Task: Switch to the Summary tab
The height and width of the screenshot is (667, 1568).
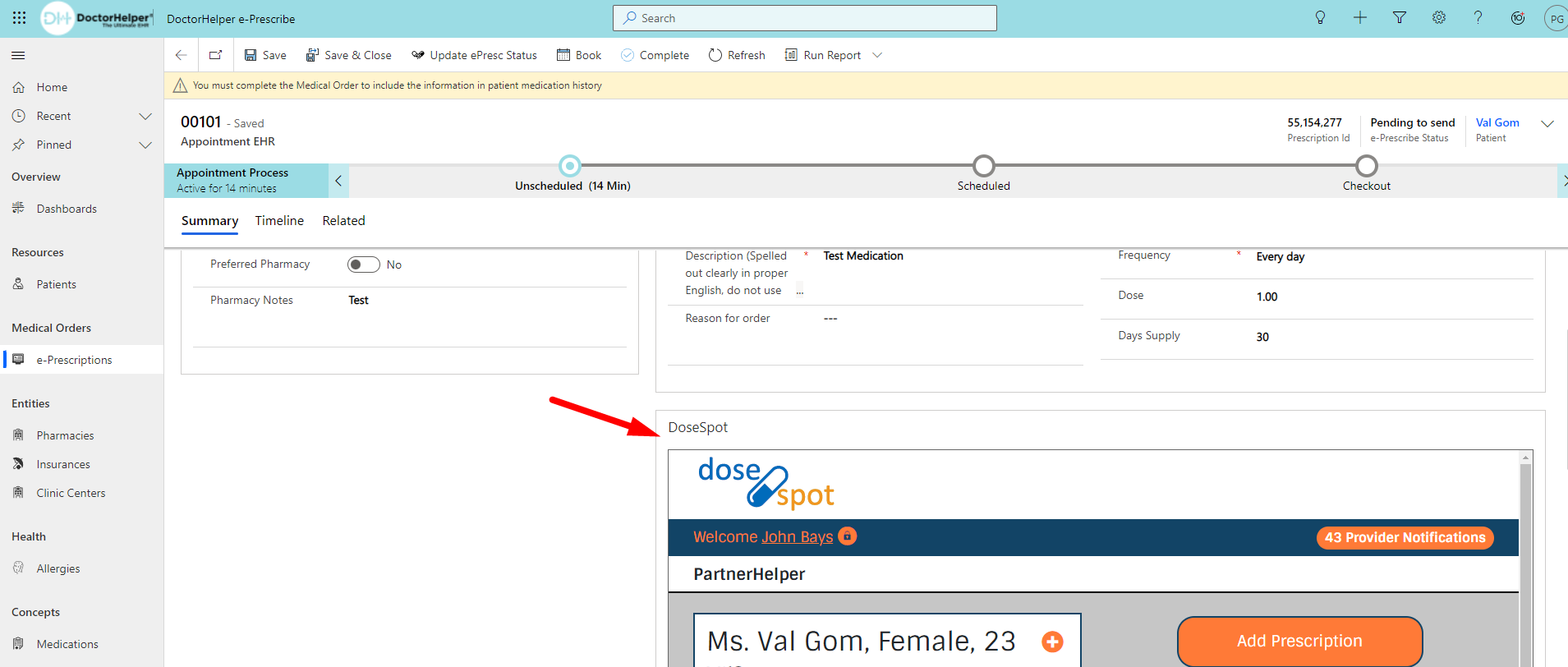Action: click(209, 221)
